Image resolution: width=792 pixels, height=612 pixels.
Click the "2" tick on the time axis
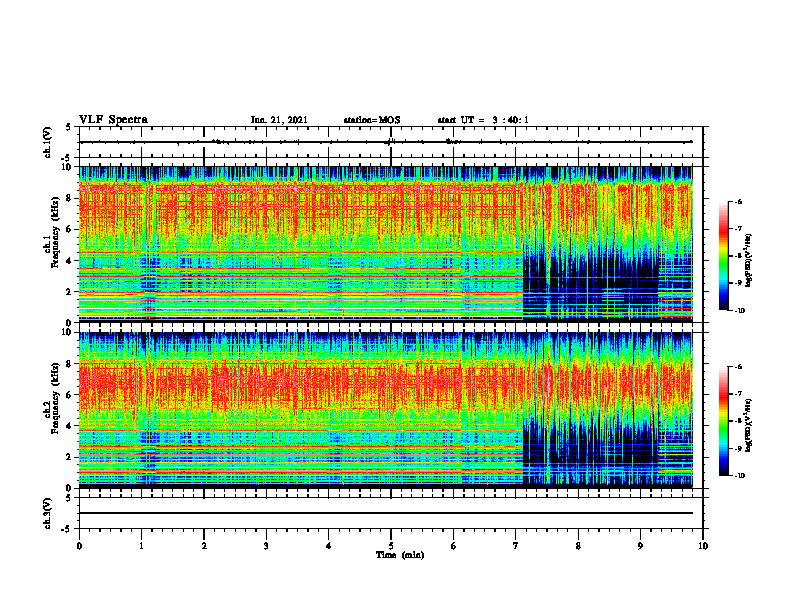pyautogui.click(x=204, y=546)
